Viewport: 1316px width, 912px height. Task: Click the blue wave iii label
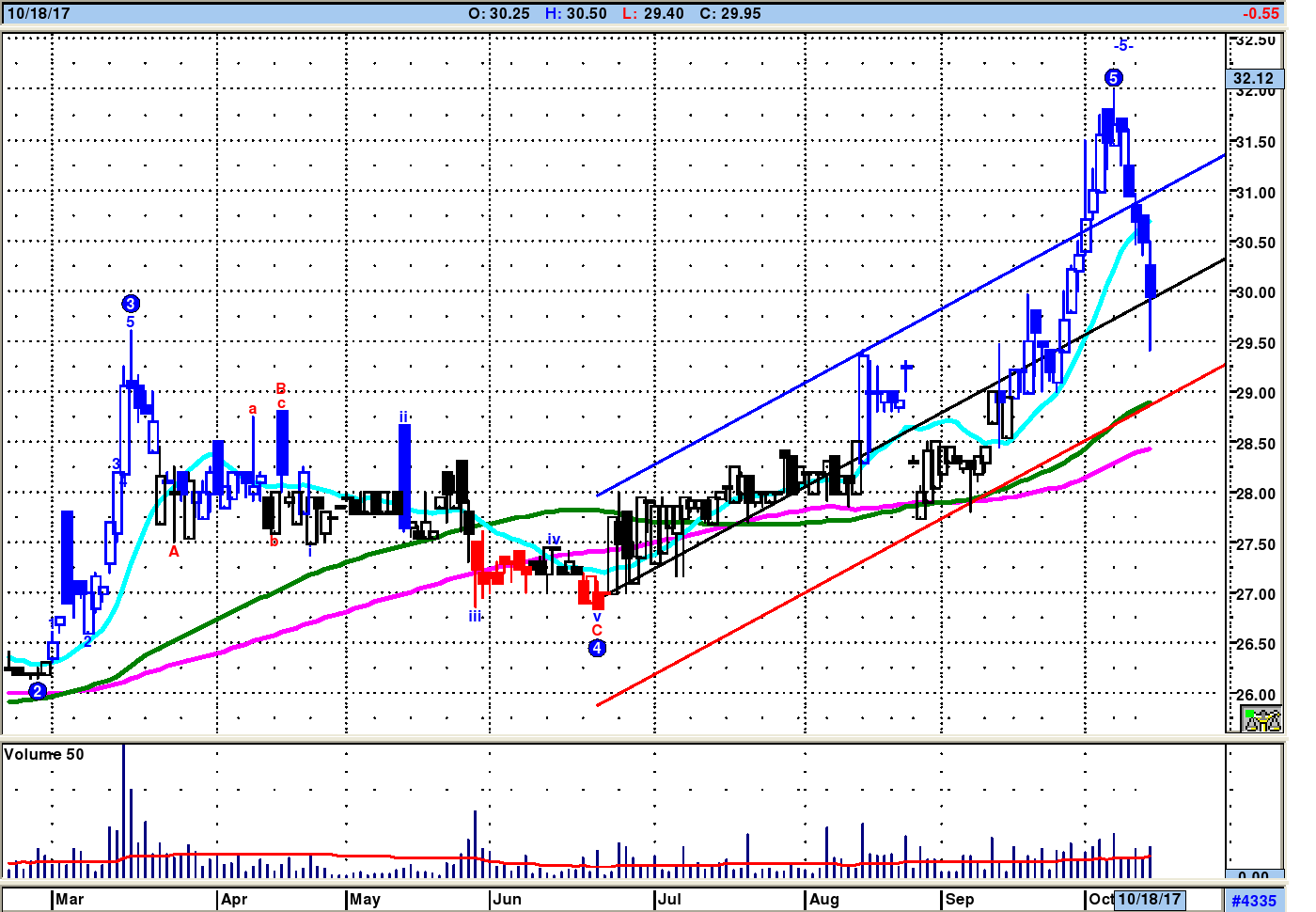(x=476, y=616)
